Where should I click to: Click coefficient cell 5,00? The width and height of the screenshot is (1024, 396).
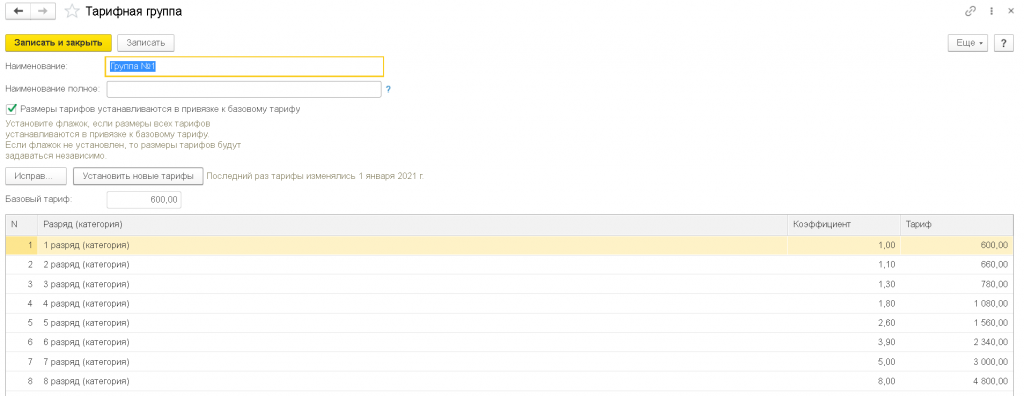844,362
